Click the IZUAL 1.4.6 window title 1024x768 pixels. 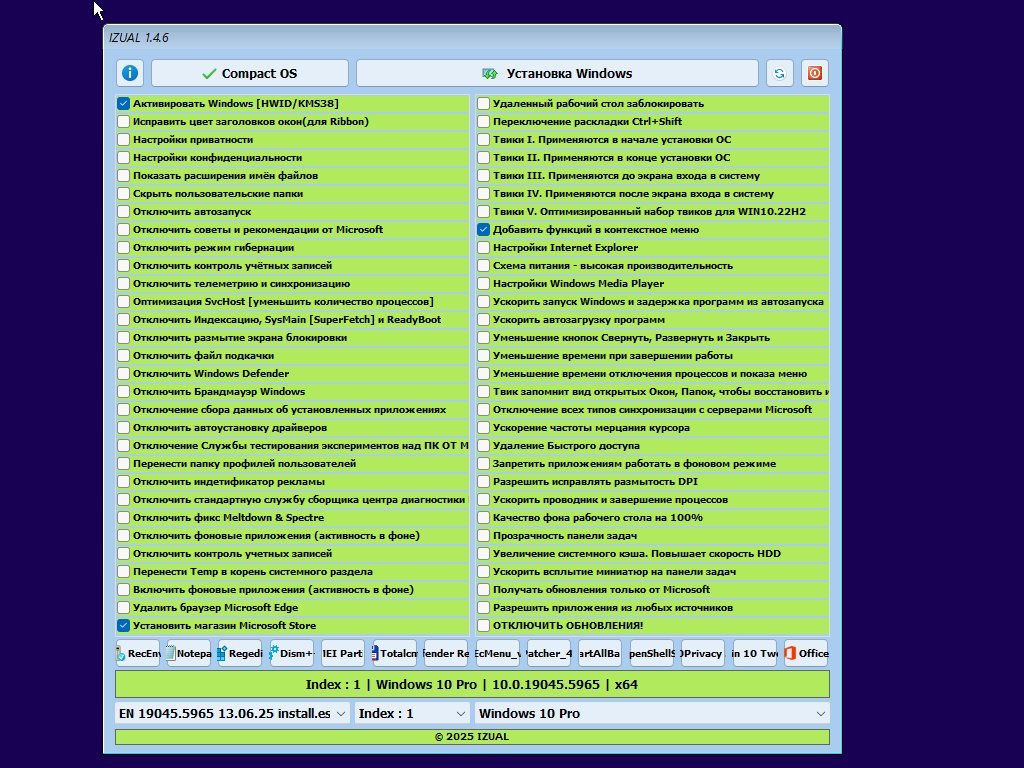(x=138, y=37)
